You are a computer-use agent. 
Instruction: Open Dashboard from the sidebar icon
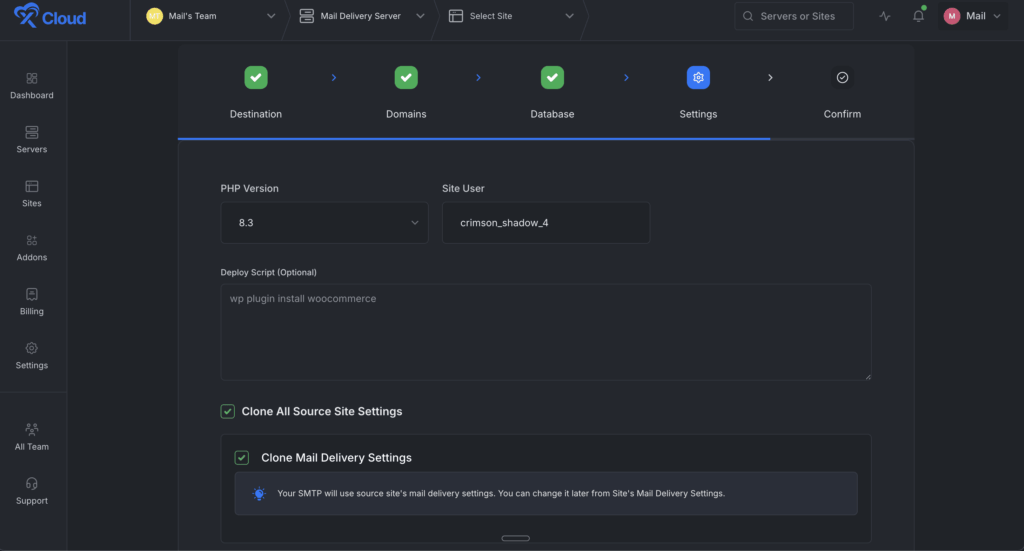pos(32,79)
